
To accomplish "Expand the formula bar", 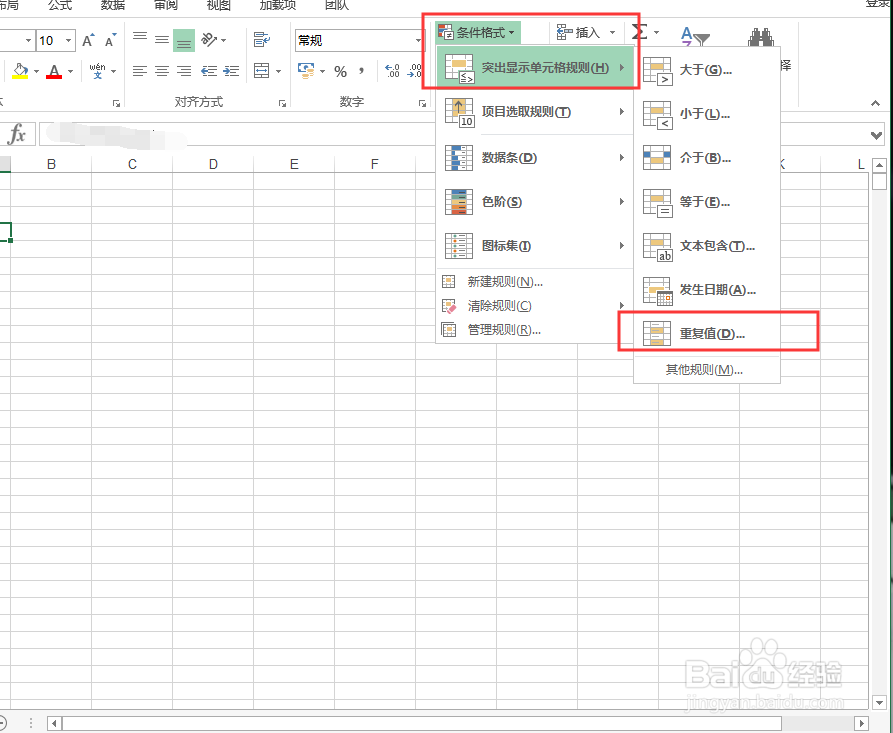I will tap(876, 135).
